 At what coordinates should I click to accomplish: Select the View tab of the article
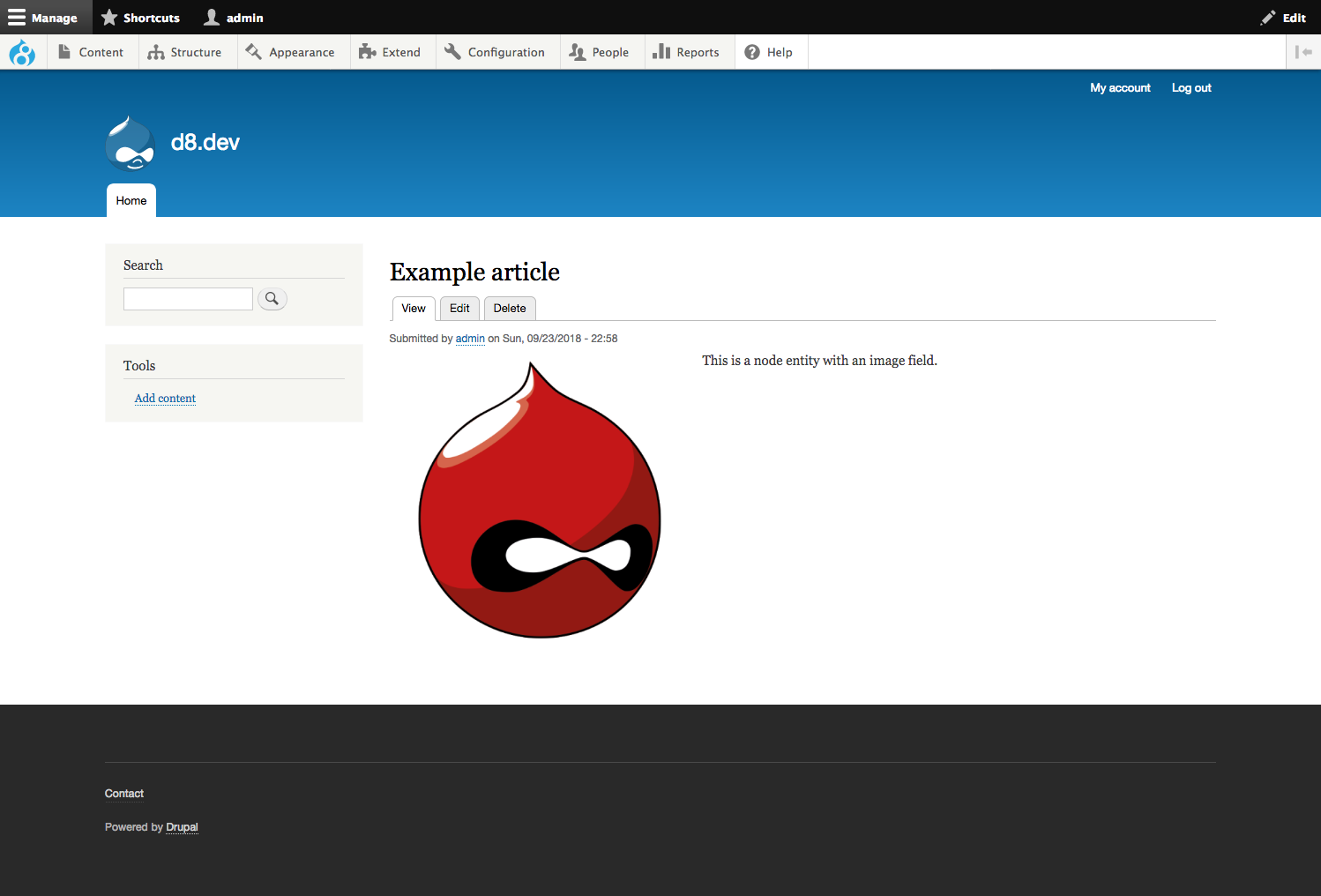coord(414,308)
